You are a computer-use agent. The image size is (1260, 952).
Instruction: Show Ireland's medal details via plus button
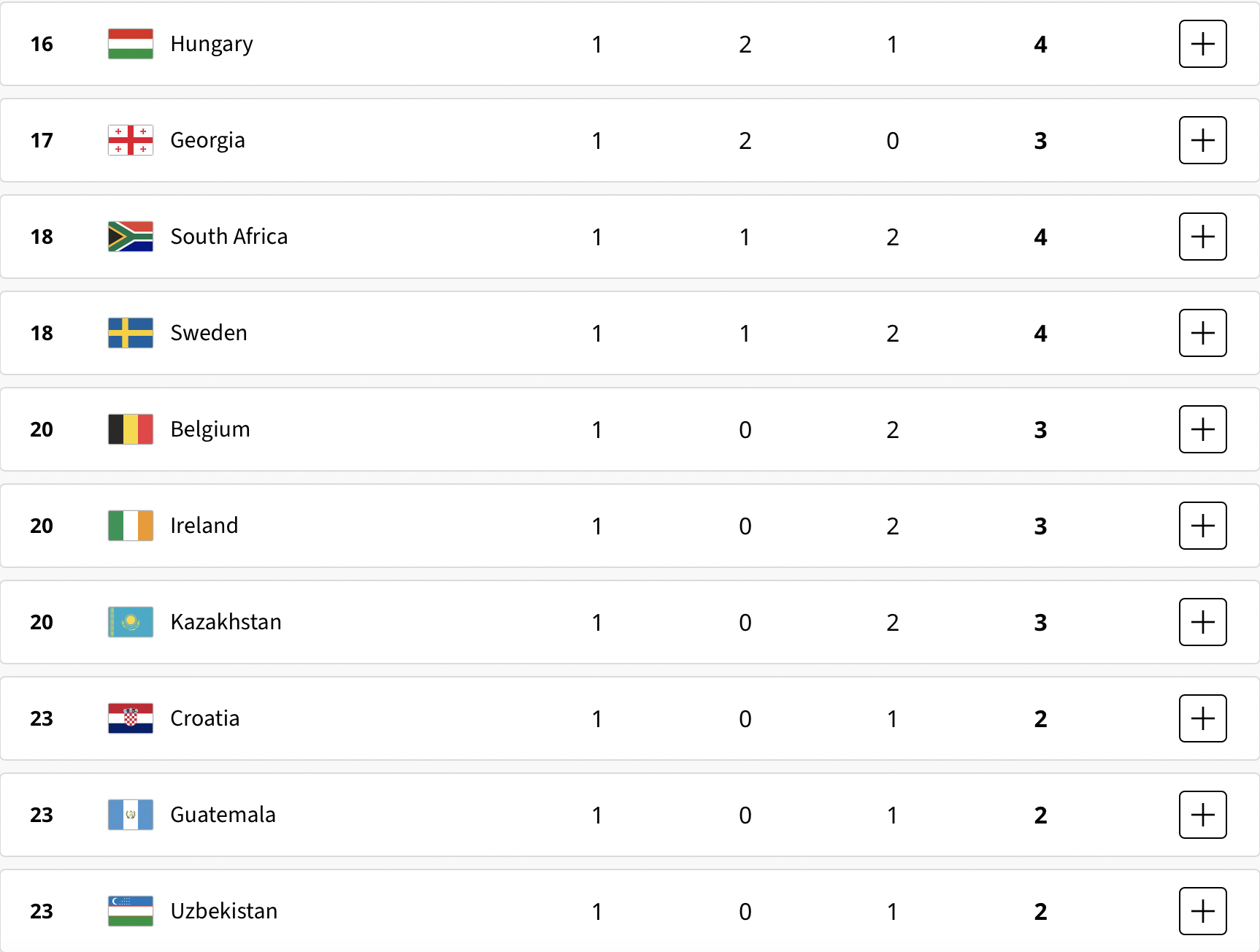(x=1202, y=526)
